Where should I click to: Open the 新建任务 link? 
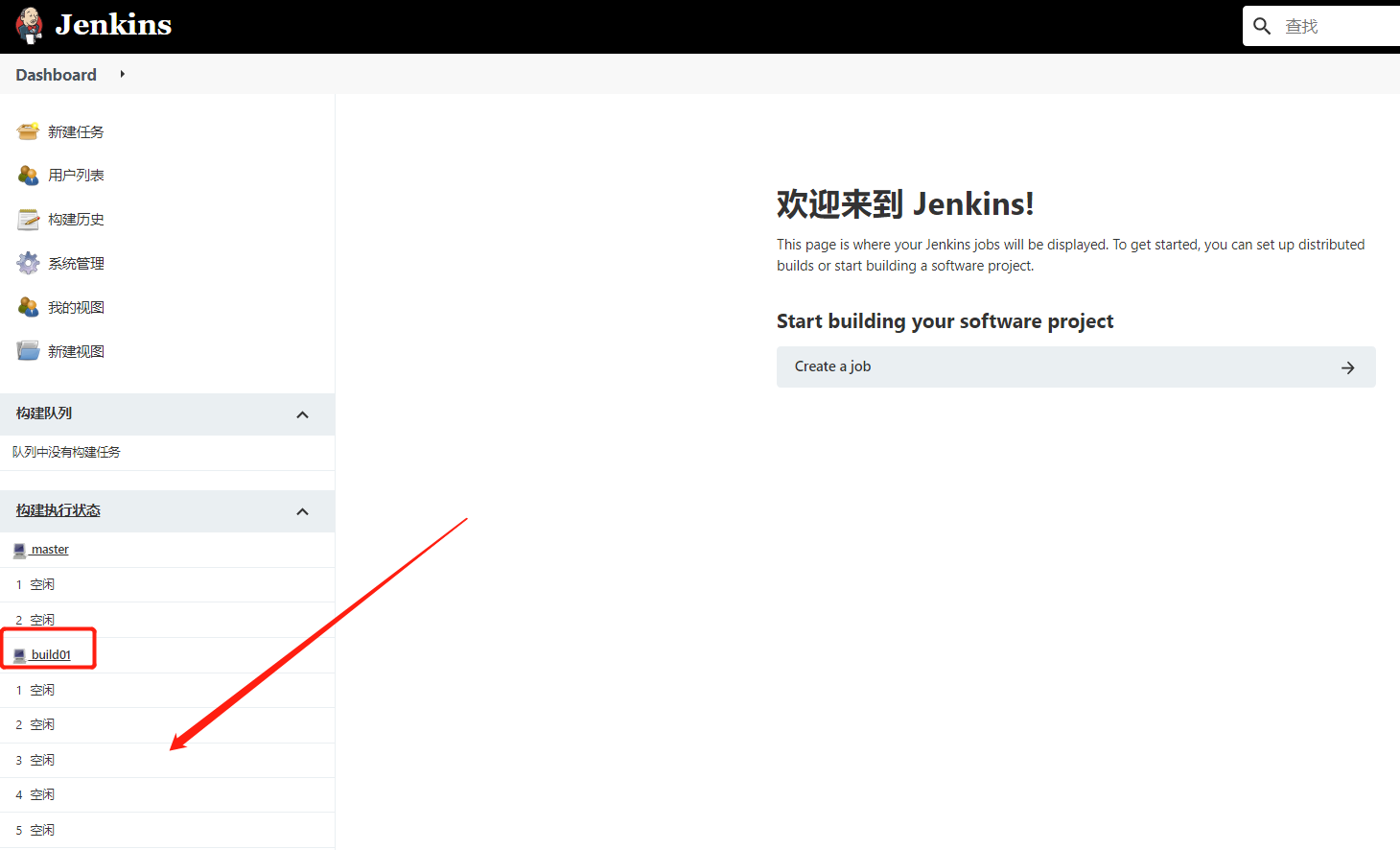[x=76, y=132]
